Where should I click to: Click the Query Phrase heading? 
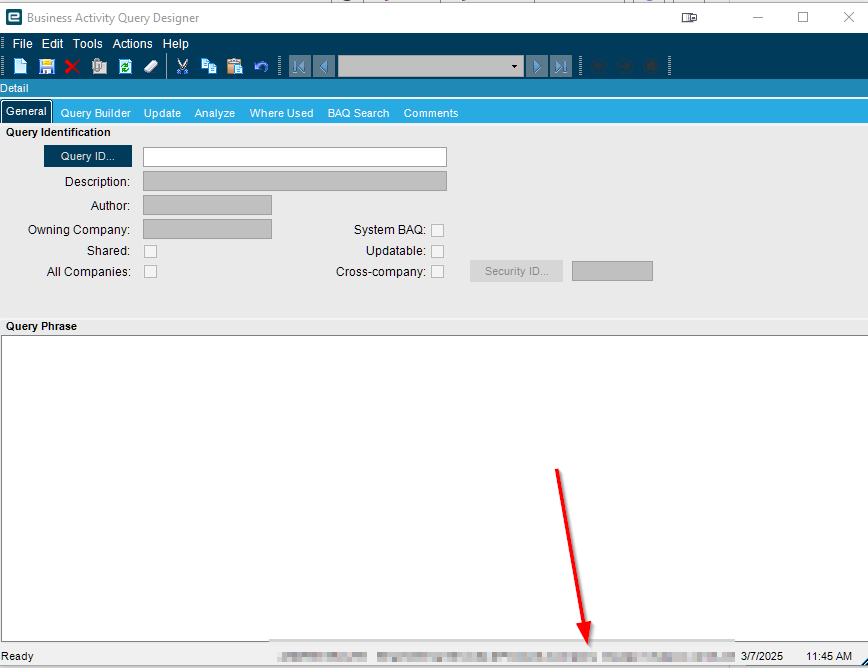42,327
